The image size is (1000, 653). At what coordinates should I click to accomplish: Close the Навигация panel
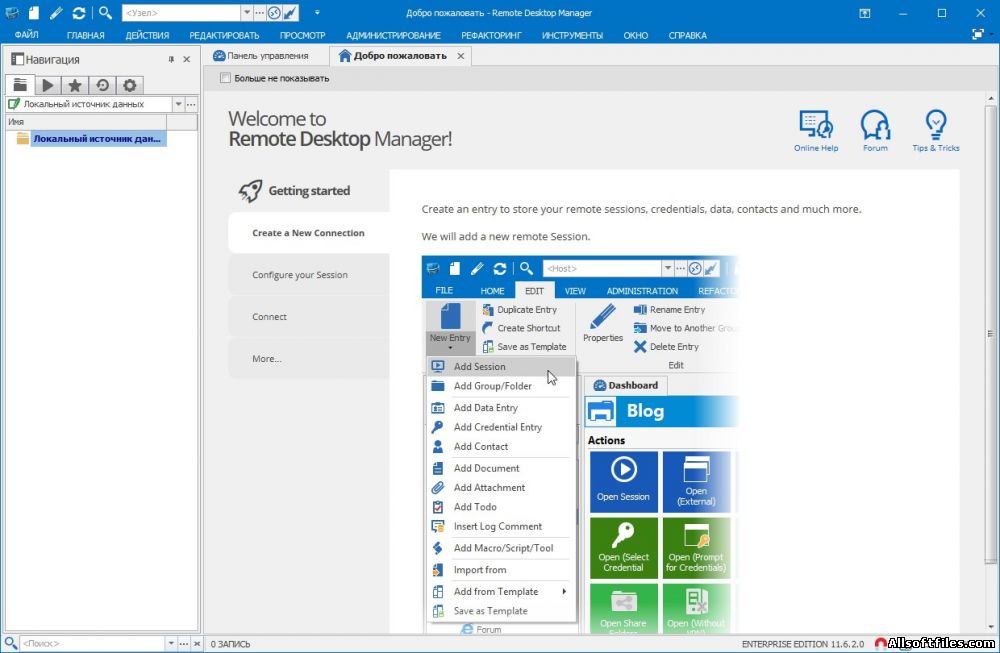187,59
